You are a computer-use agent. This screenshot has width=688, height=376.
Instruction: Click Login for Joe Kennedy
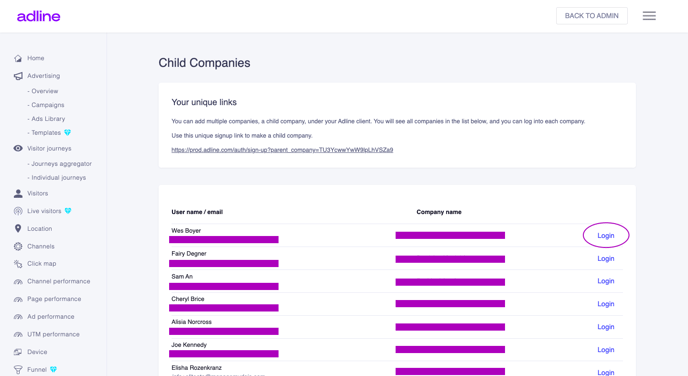606,350
